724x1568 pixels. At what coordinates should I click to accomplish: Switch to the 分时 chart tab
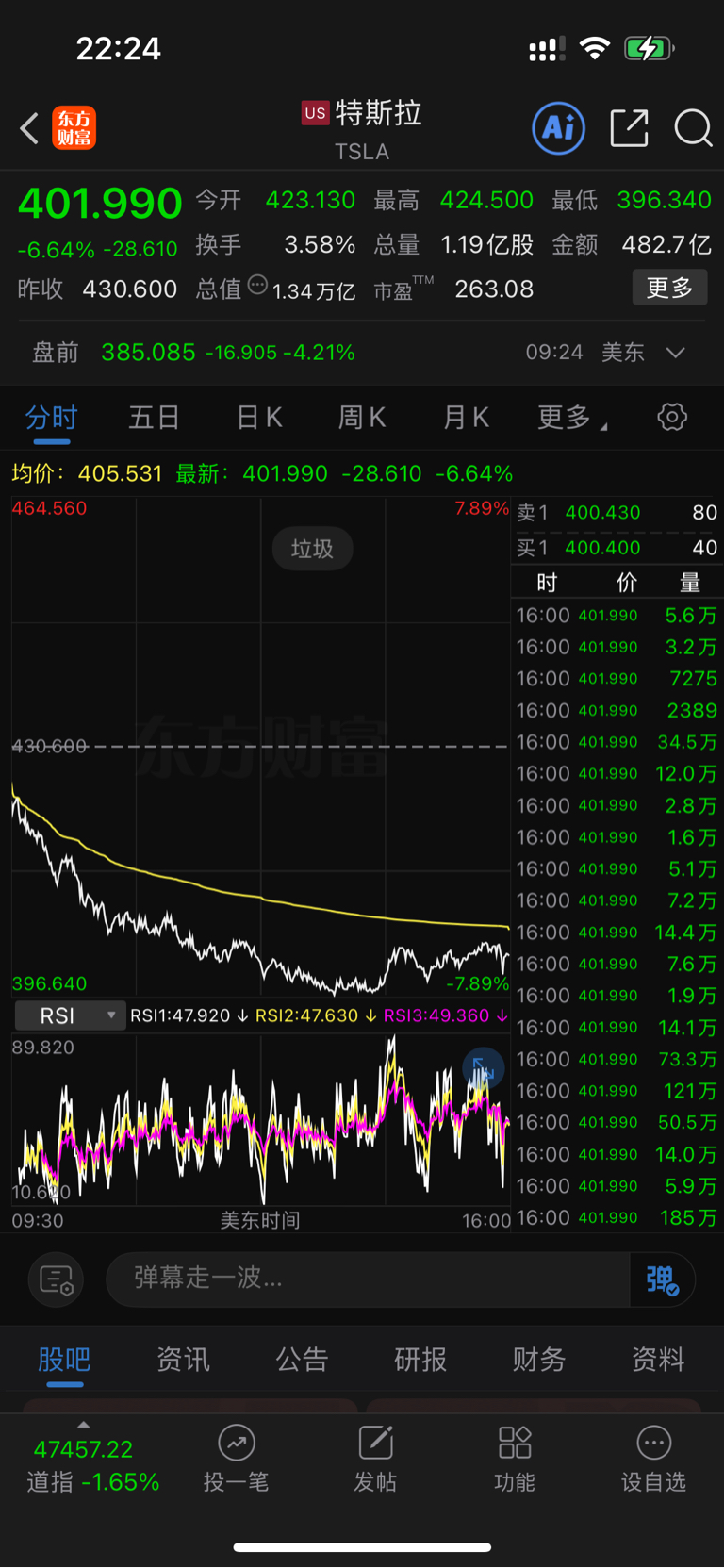pyautogui.click(x=52, y=418)
